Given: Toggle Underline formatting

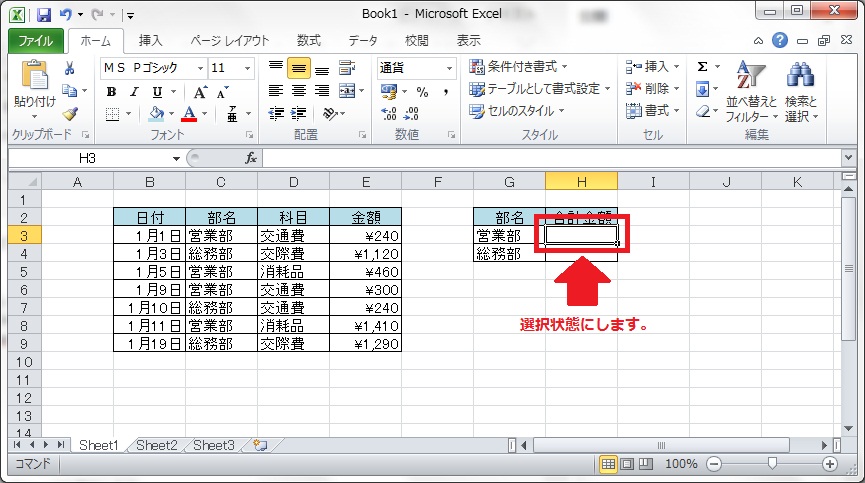Looking at the screenshot, I should pos(157,92).
